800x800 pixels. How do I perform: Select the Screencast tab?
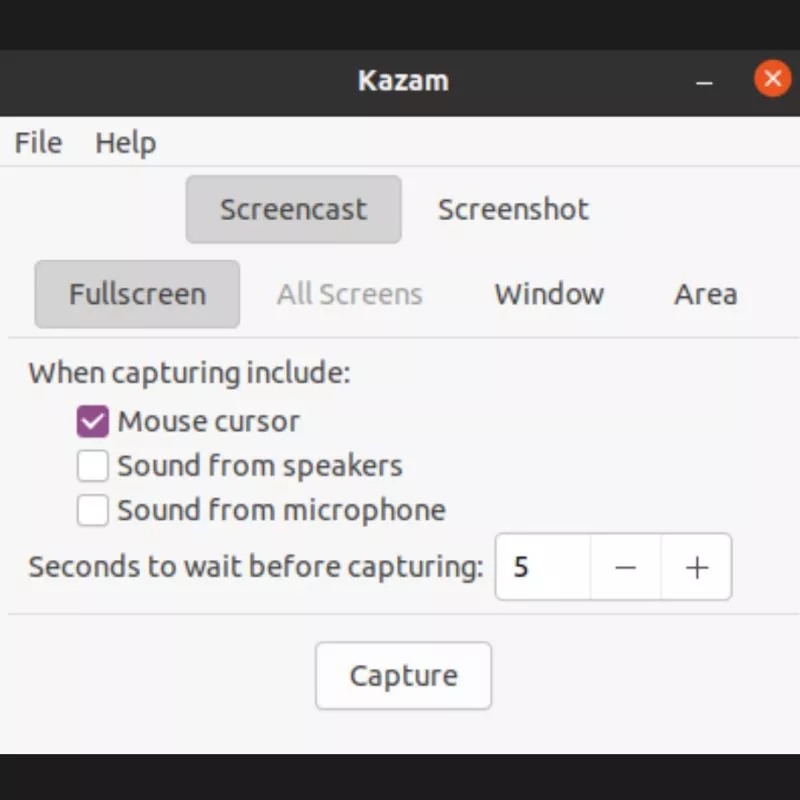tap(293, 209)
